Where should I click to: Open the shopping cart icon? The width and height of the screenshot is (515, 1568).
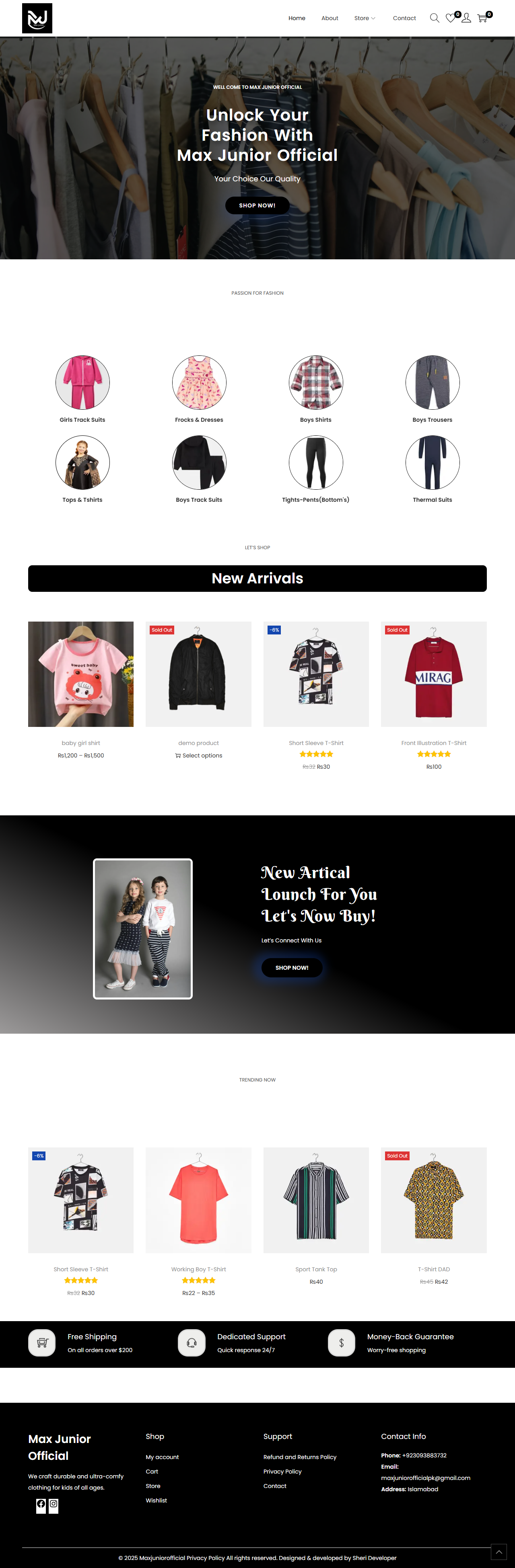[482, 18]
